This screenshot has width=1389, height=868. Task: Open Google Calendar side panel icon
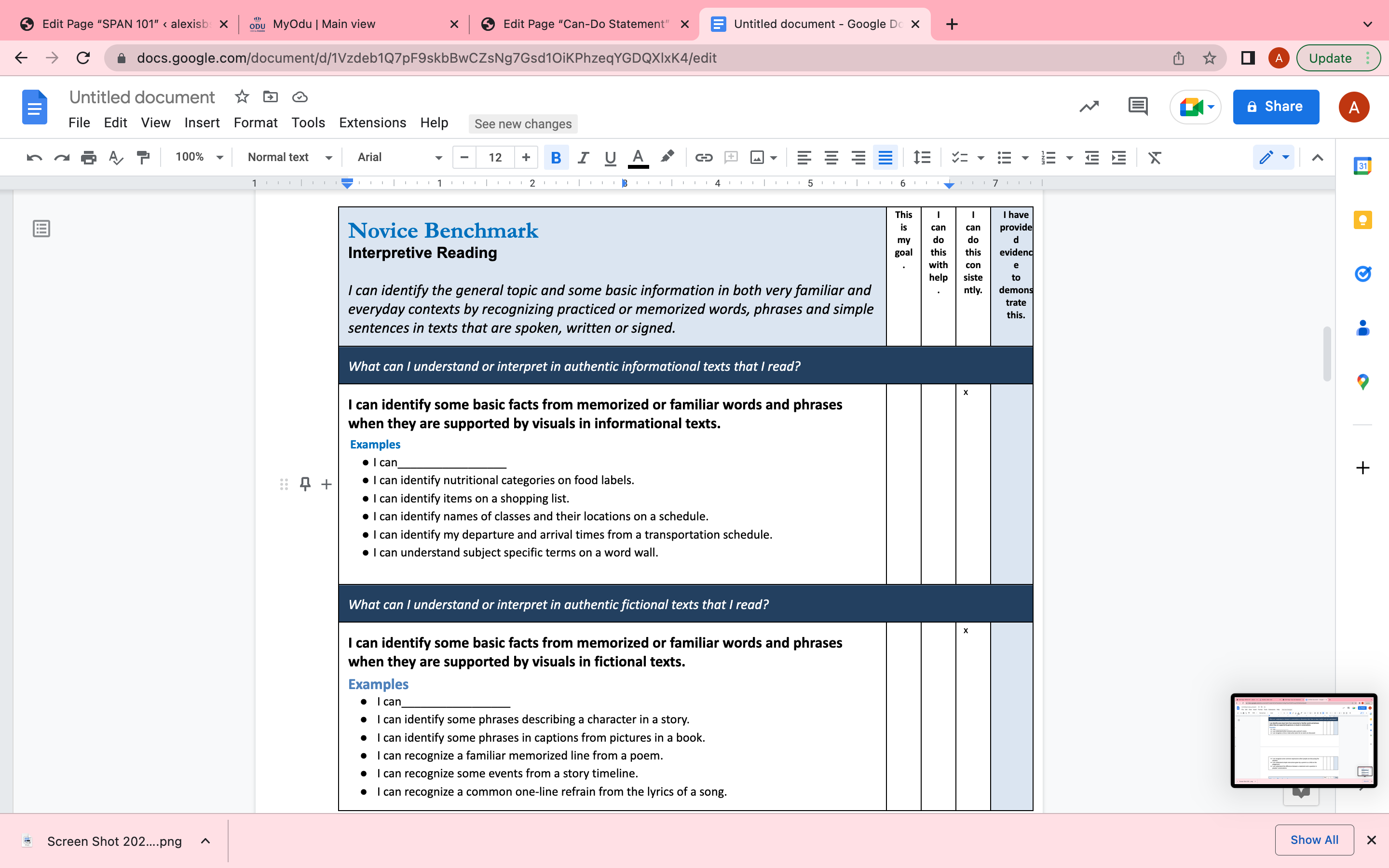[1362, 166]
